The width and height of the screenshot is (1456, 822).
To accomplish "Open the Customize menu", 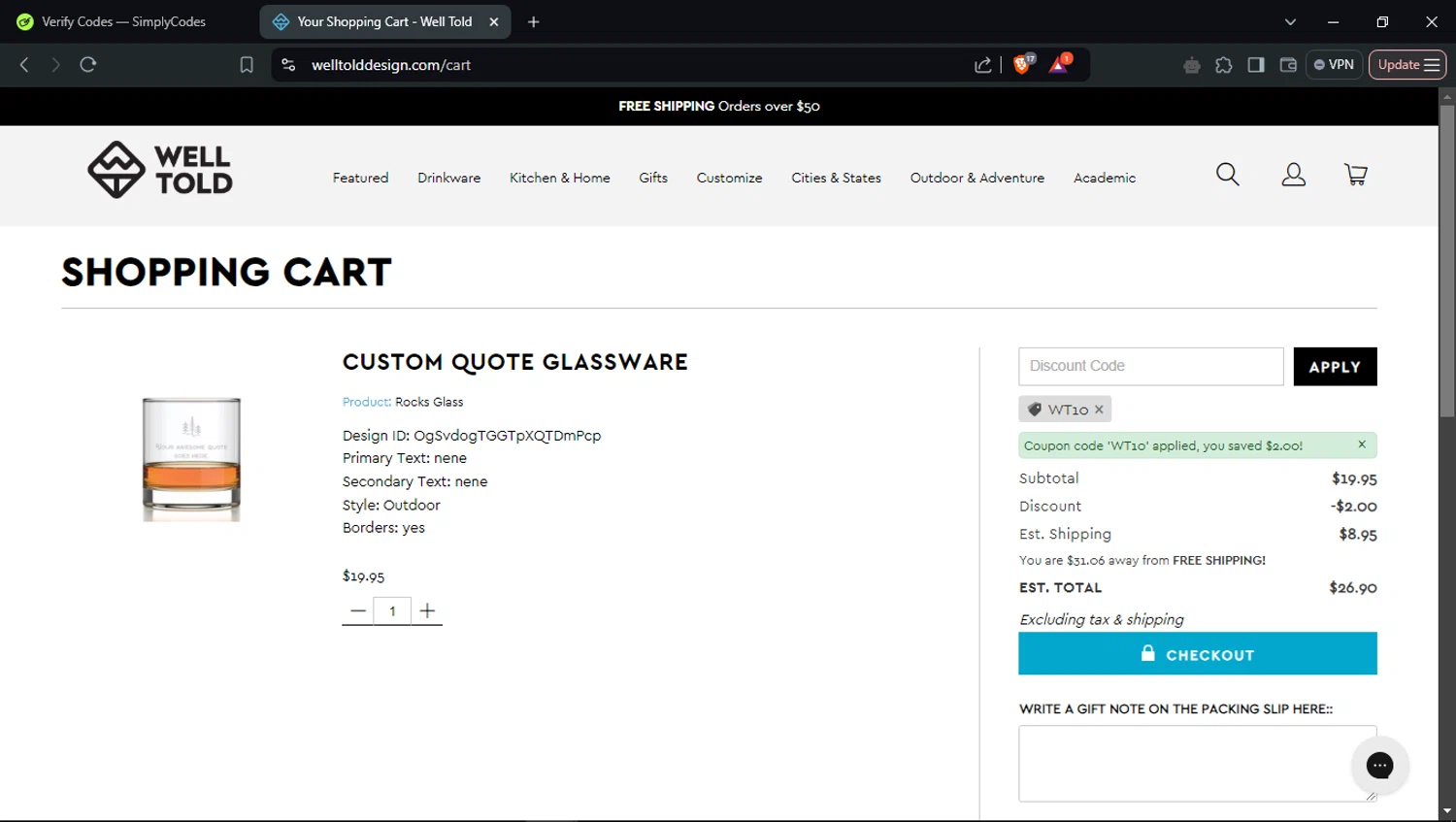I will coord(729,178).
